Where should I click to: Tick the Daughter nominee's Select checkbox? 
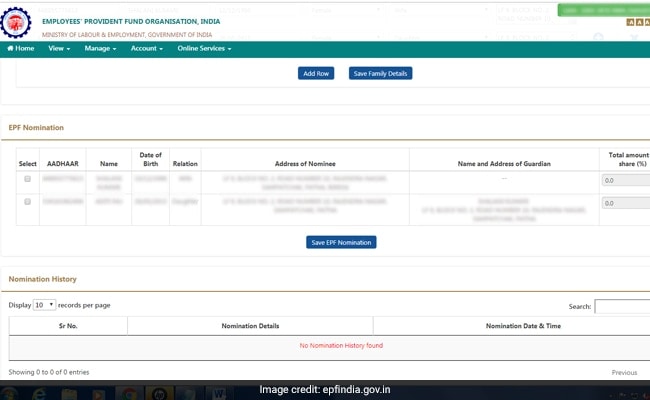coord(28,203)
